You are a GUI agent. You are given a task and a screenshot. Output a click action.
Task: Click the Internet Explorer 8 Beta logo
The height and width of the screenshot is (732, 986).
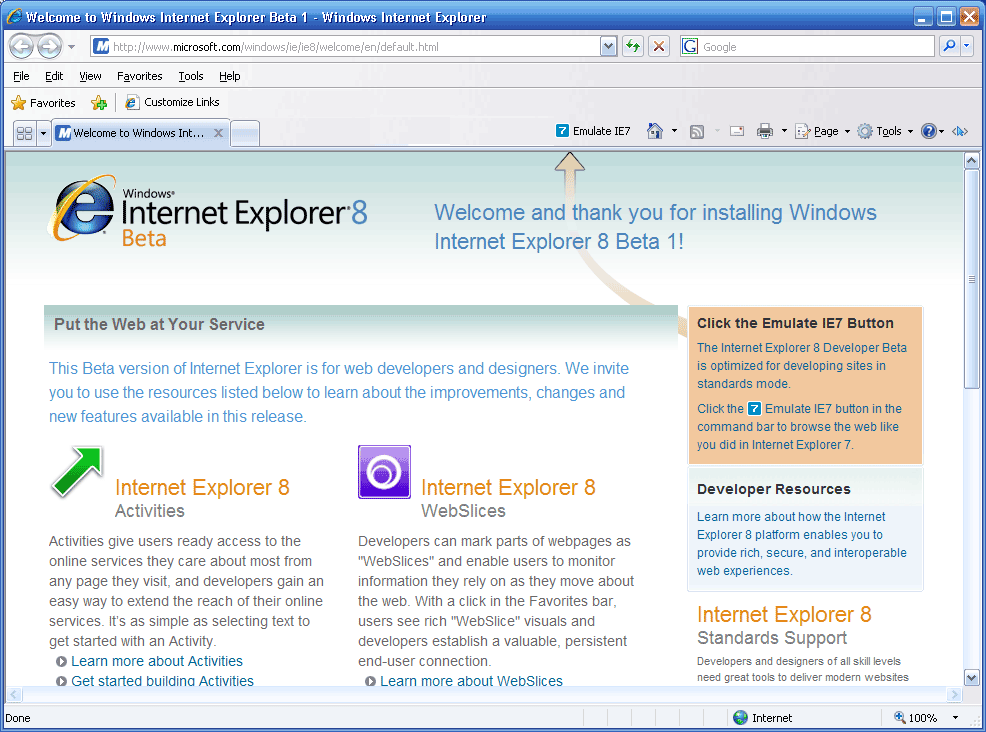(x=208, y=213)
